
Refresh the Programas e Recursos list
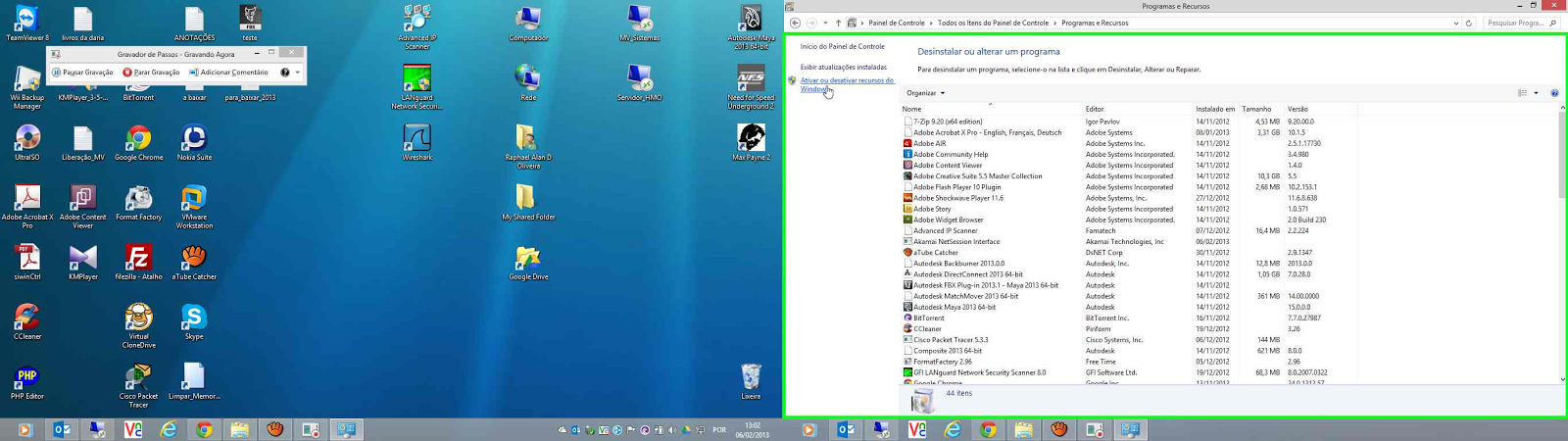(x=1468, y=23)
